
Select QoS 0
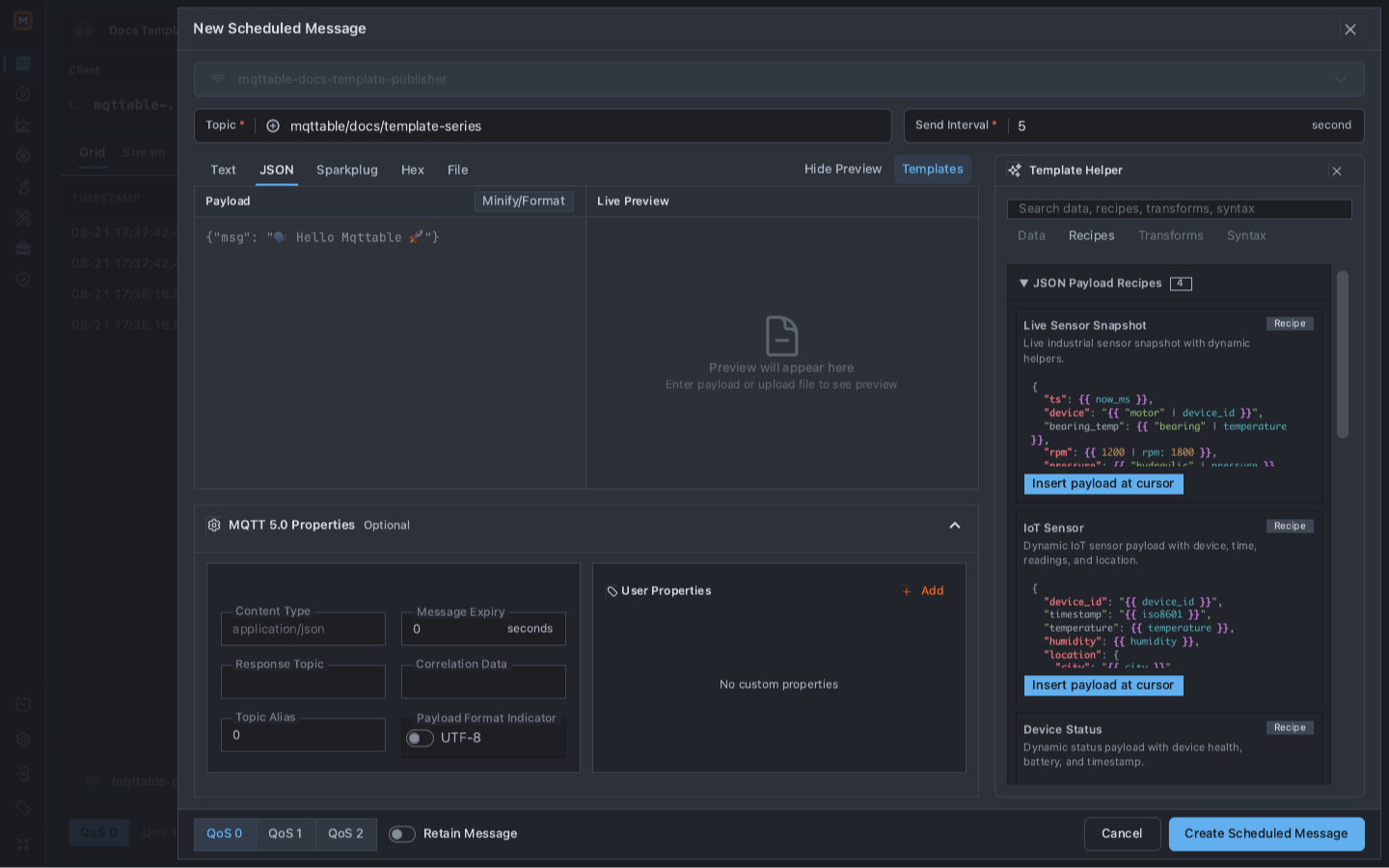pyautogui.click(x=225, y=834)
